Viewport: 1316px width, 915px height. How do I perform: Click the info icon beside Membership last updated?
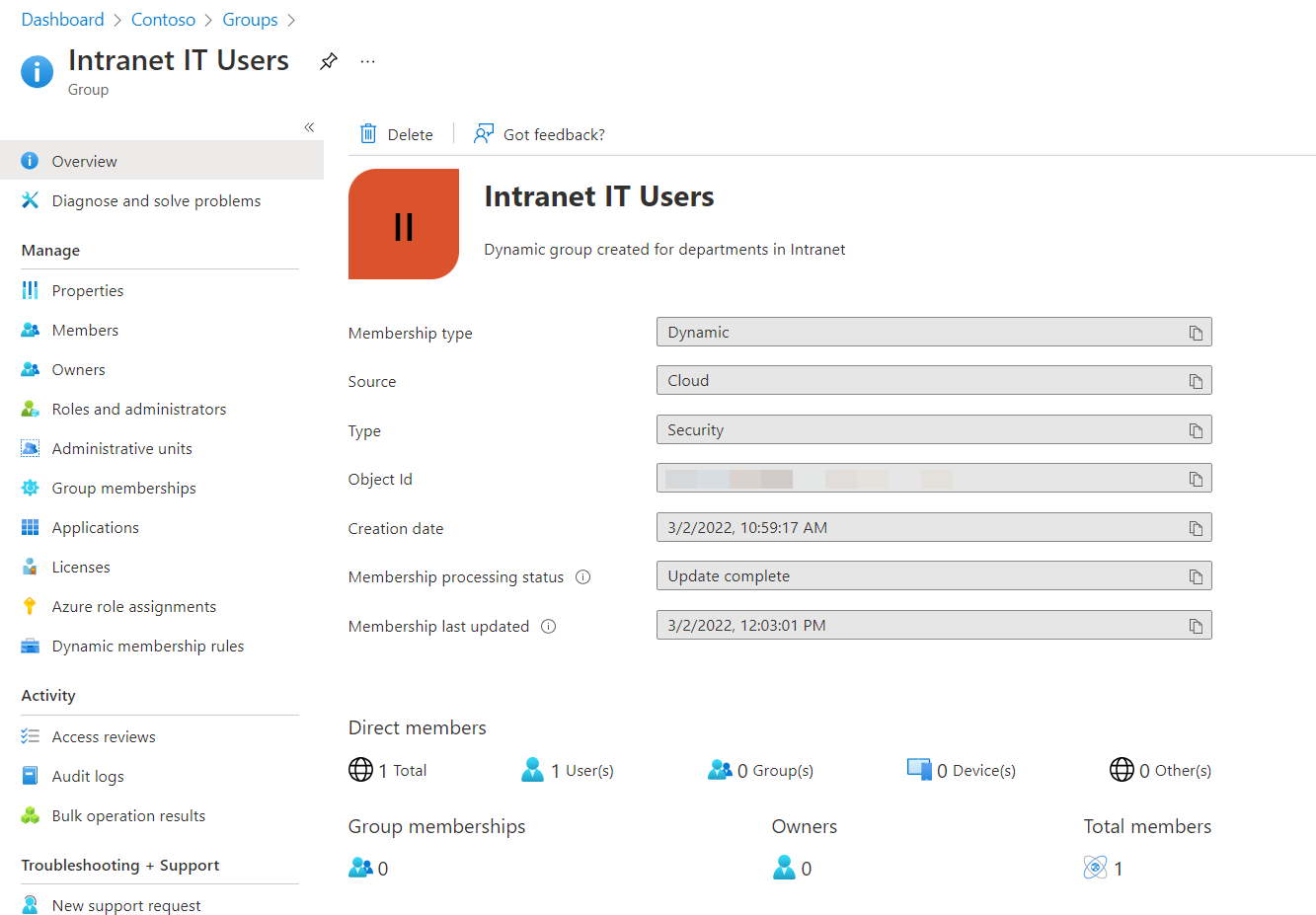point(549,626)
